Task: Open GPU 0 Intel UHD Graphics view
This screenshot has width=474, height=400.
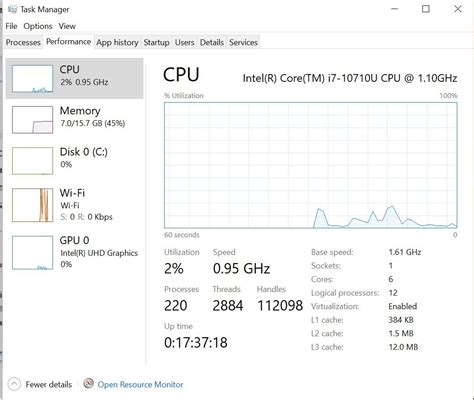Action: pos(75,252)
